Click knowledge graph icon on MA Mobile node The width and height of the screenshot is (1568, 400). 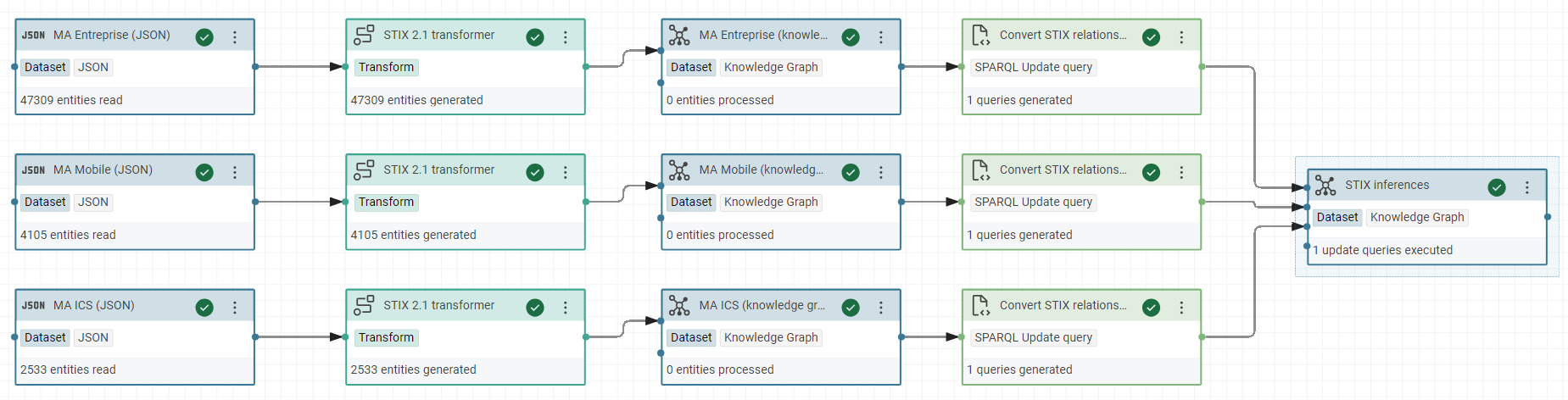[679, 170]
